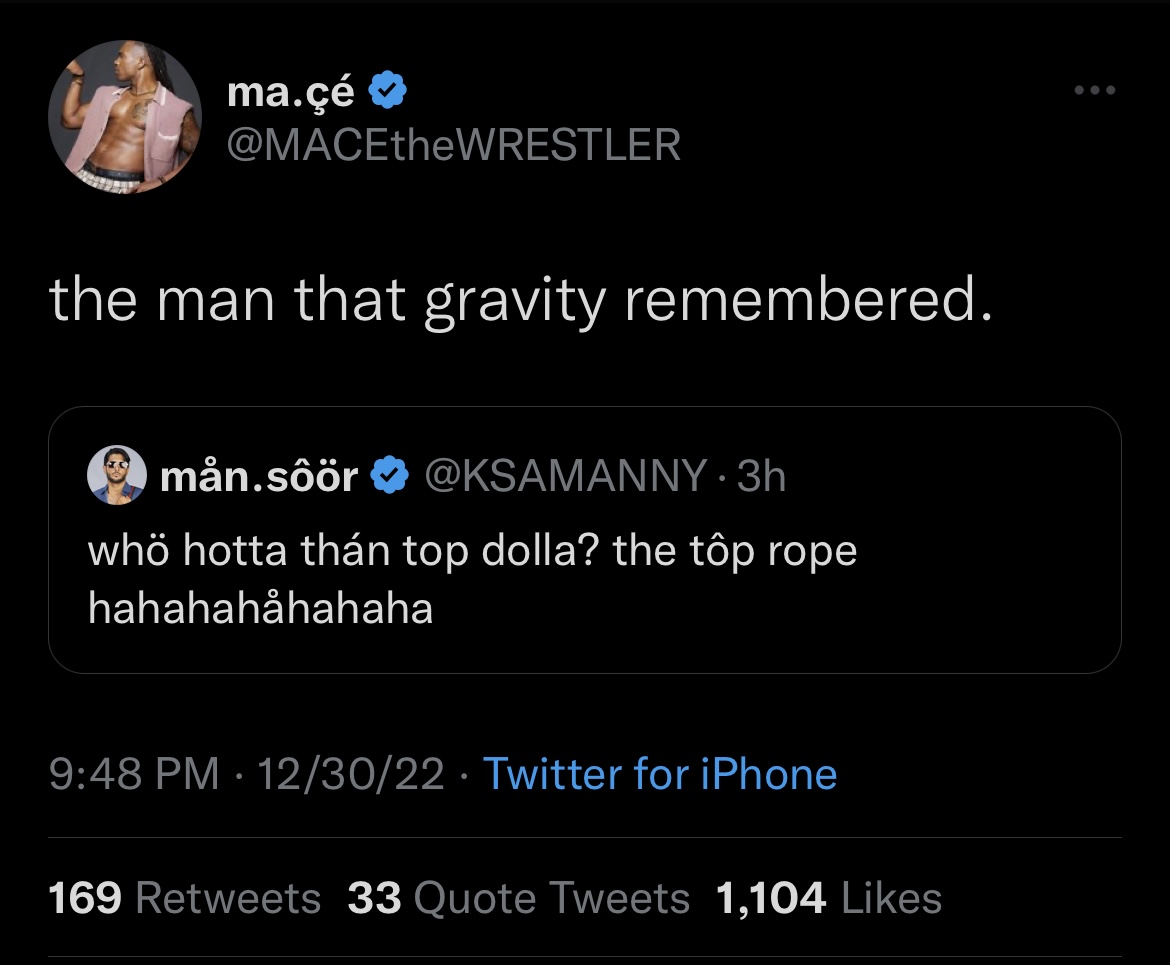Click the 12/30/22 tweet date
Screen dimensions: 1170x965
click(x=350, y=774)
